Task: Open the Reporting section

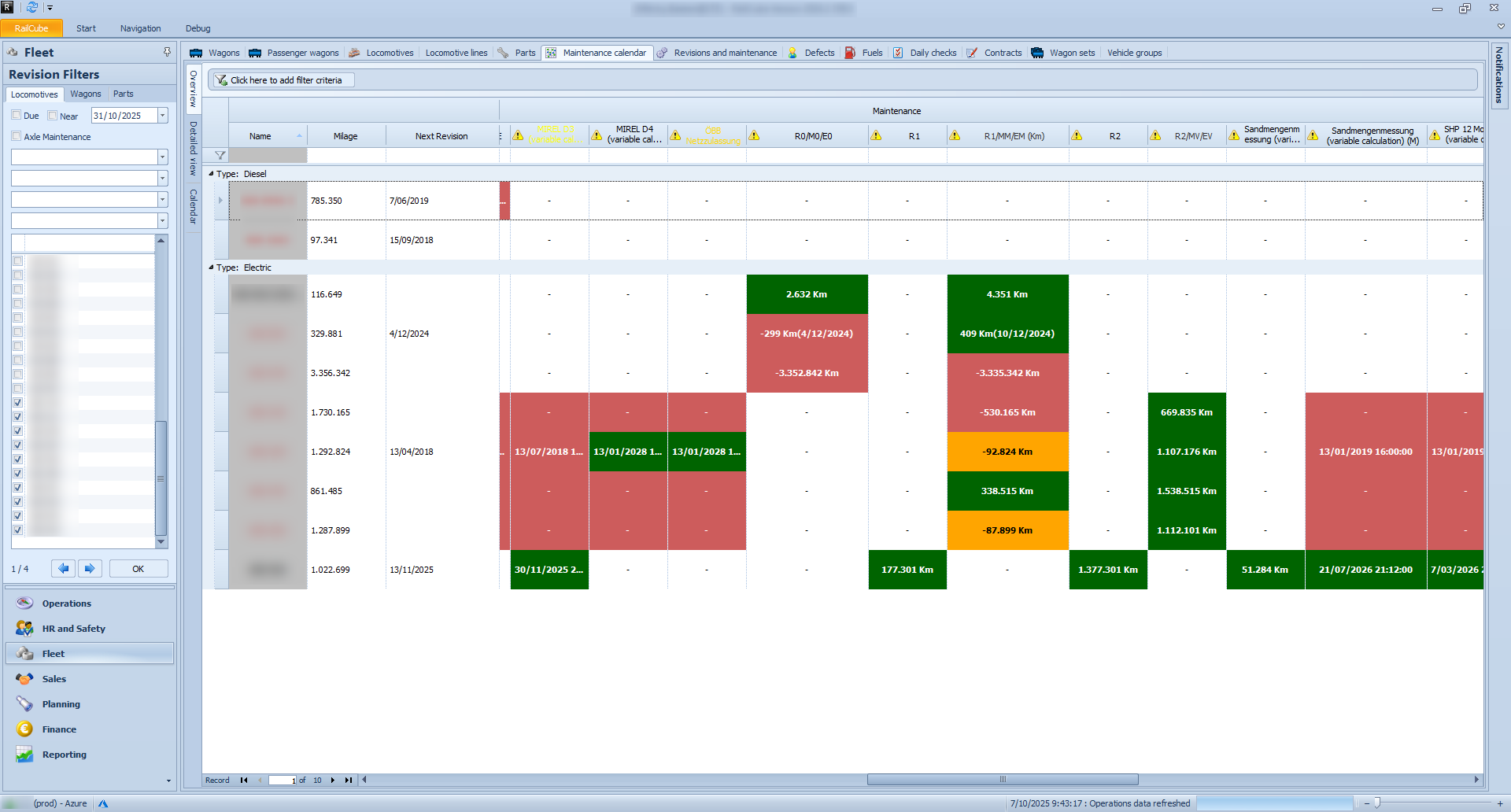Action: click(x=65, y=755)
